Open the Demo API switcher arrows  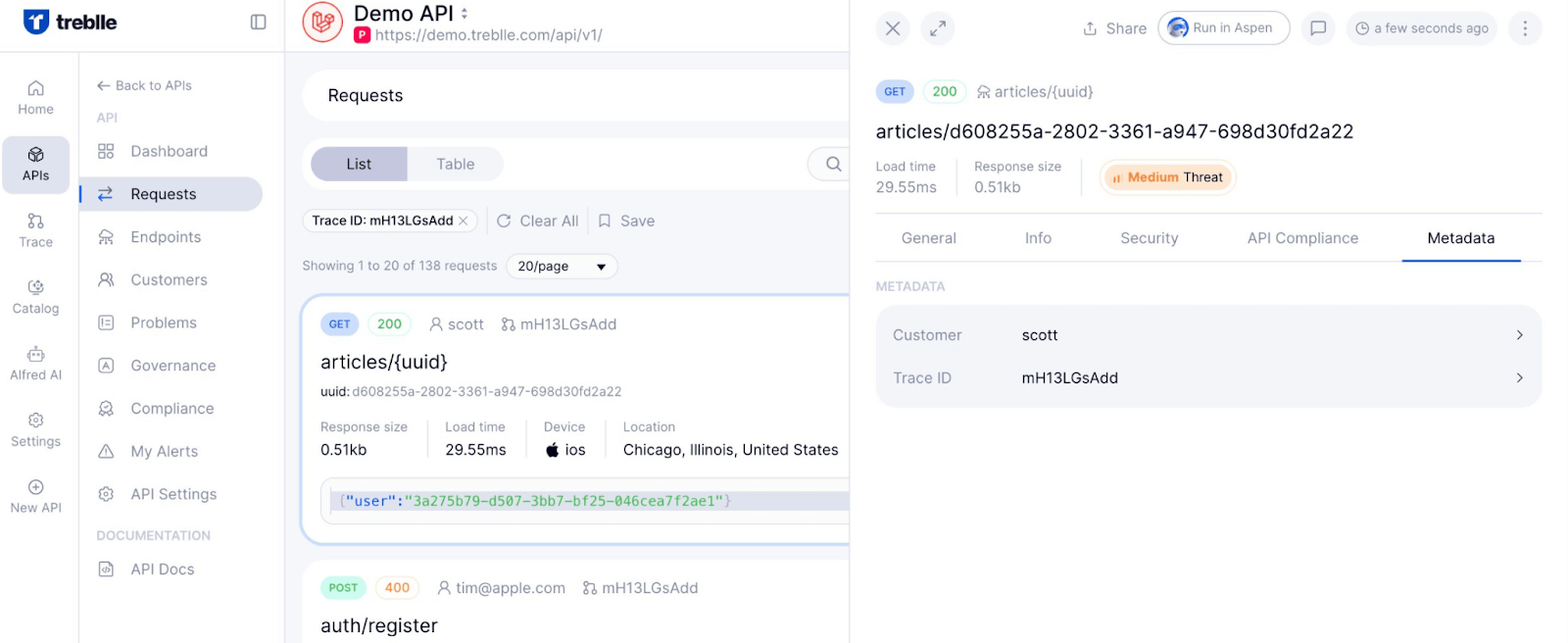[465, 14]
